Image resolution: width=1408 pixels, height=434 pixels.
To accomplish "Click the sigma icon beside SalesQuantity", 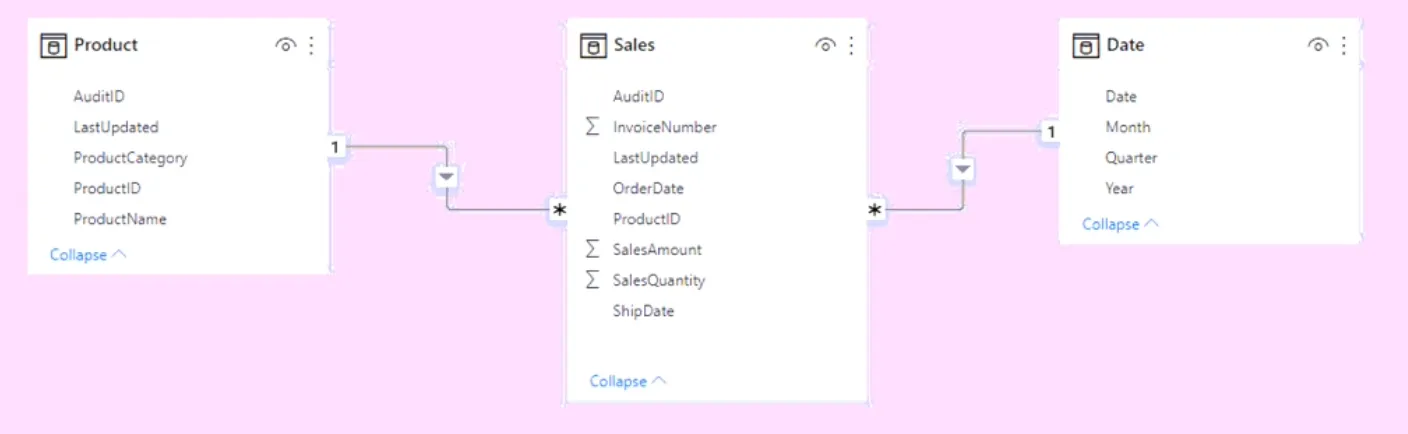I will pyautogui.click(x=593, y=280).
